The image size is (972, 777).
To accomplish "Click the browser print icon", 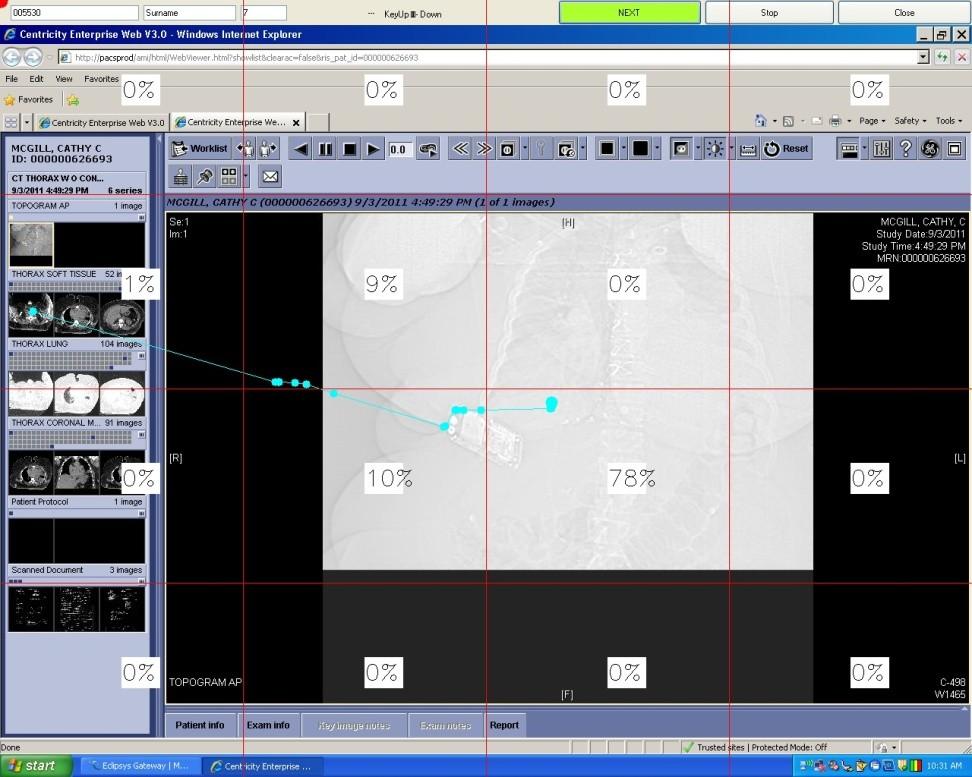I will 834,121.
